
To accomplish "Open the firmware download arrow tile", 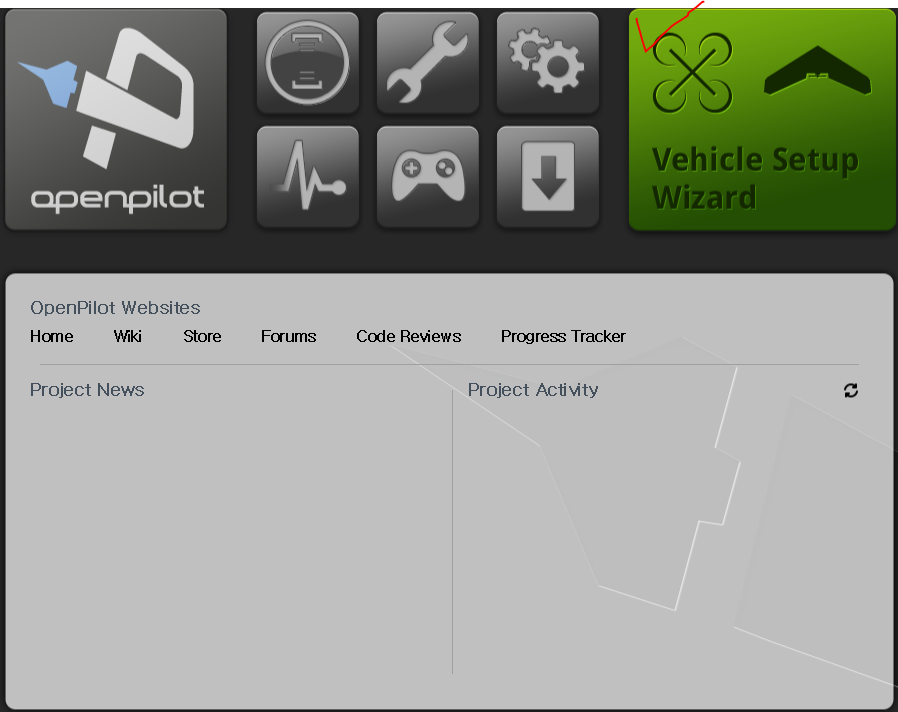I will click(548, 177).
